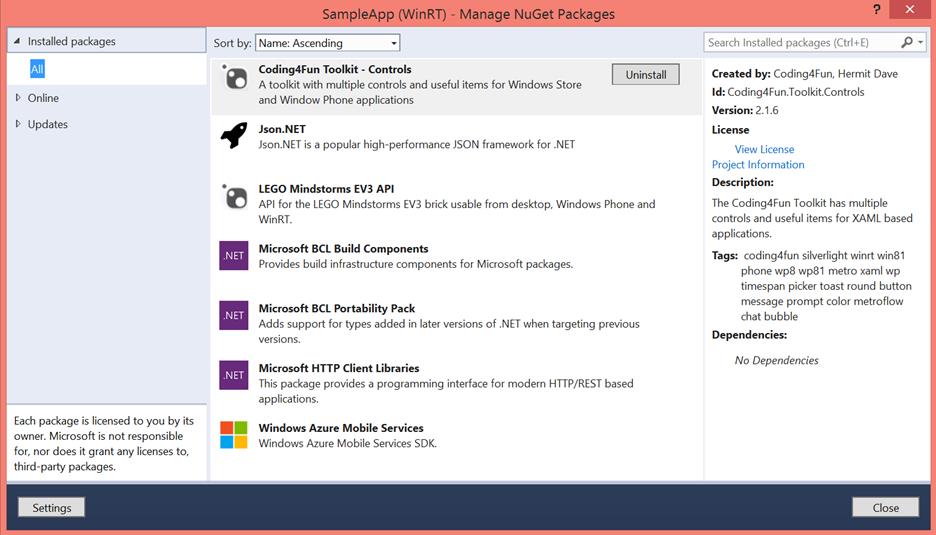The height and width of the screenshot is (535, 936).
Task: Close the Manage NuGet Packages window
Action: pyautogui.click(x=910, y=10)
